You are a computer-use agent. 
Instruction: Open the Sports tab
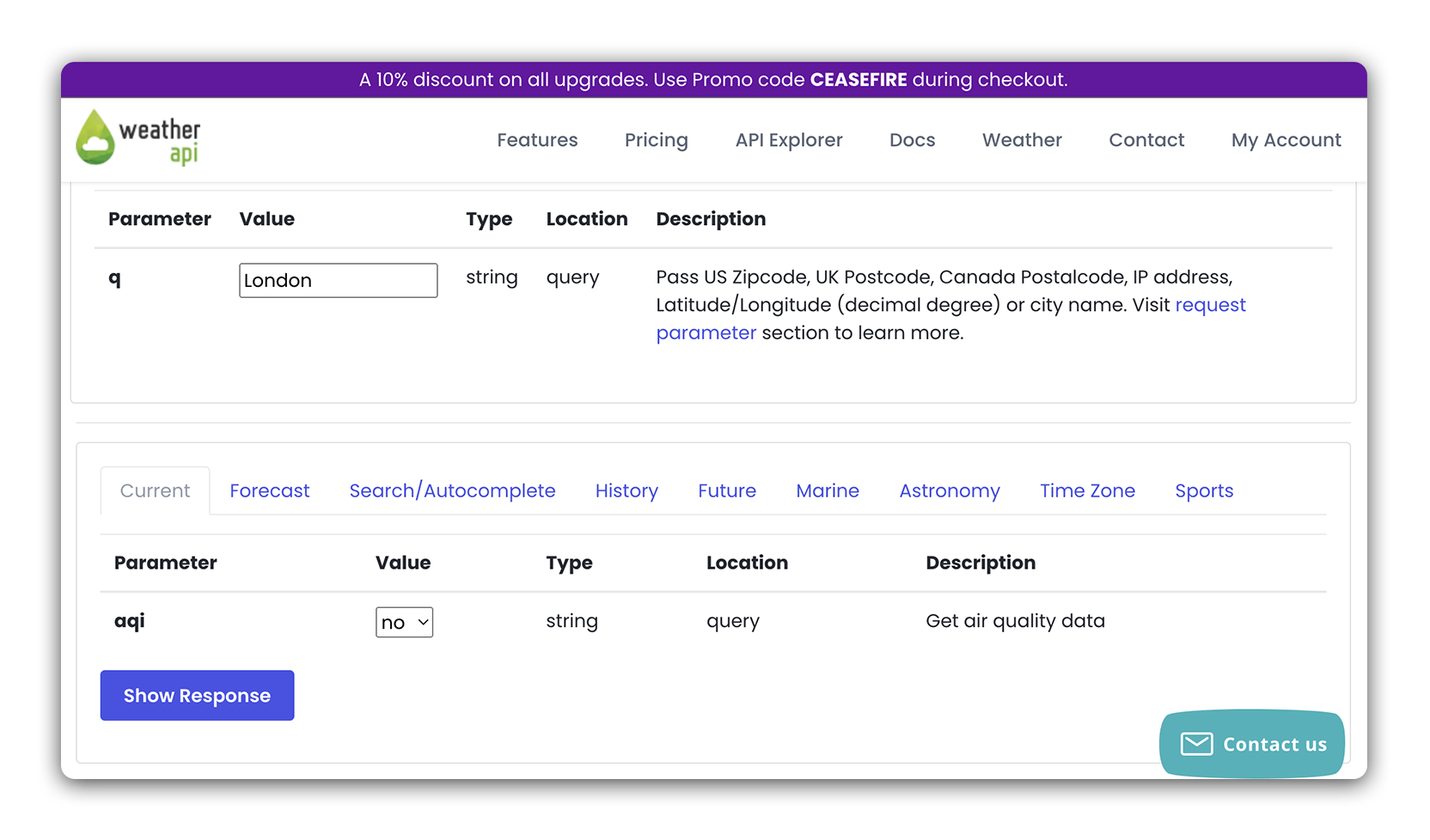point(1204,491)
